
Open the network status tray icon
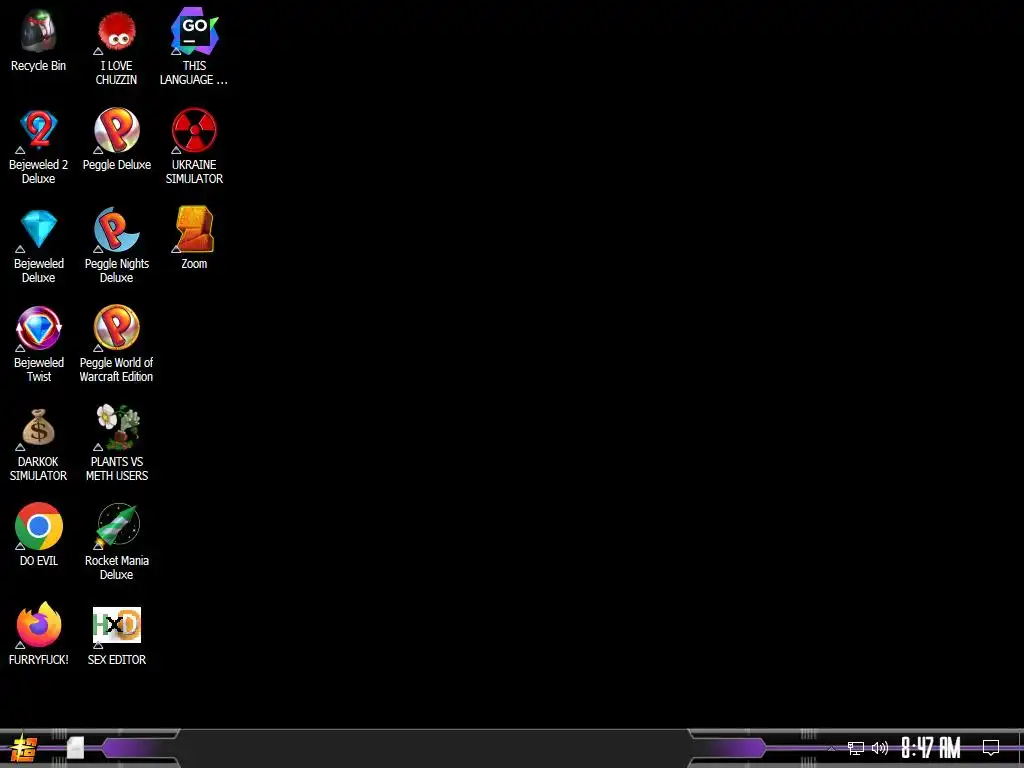tap(856, 748)
